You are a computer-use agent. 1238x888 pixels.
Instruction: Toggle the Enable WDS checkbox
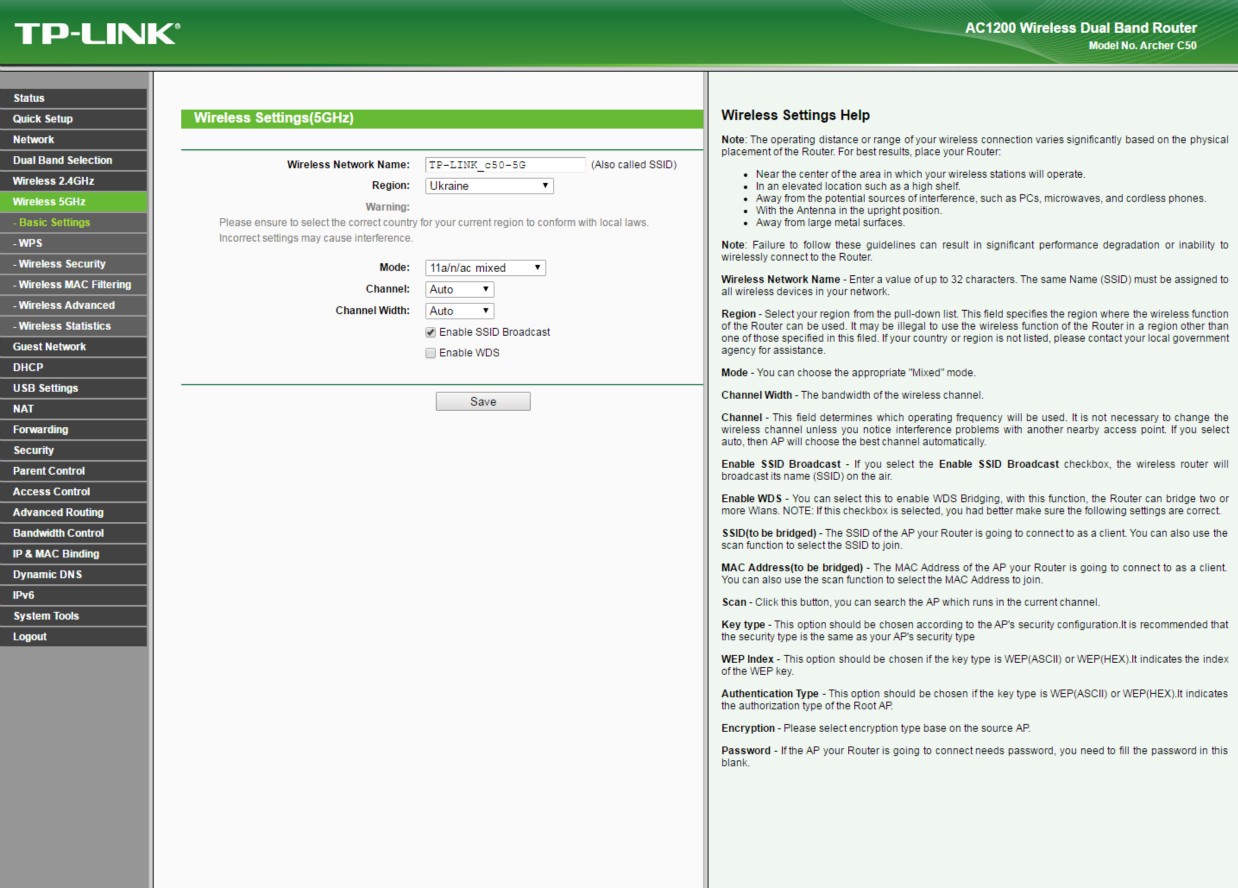(431, 353)
